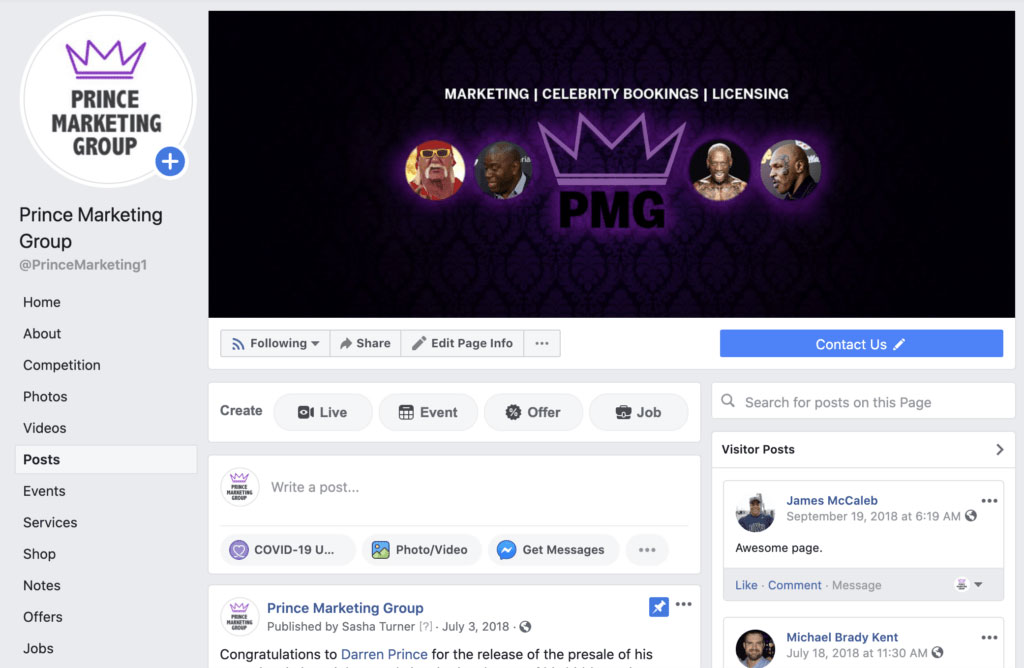Open options for James McCaleb's post
The image size is (1024, 668).
pyautogui.click(x=989, y=501)
